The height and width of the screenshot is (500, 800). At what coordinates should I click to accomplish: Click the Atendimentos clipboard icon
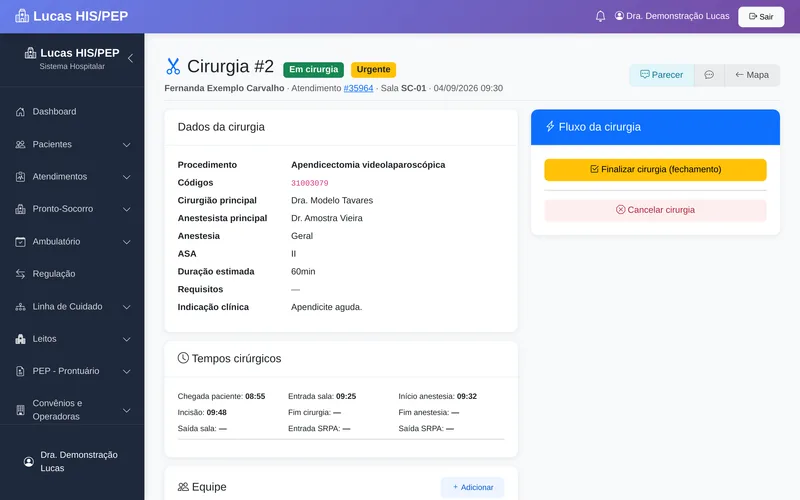20,177
